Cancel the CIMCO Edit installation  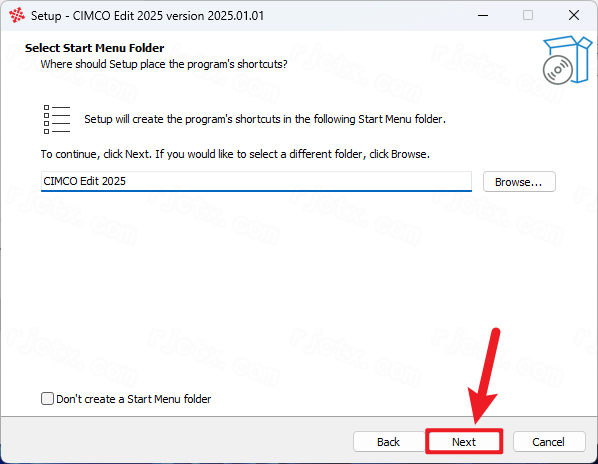coord(549,442)
